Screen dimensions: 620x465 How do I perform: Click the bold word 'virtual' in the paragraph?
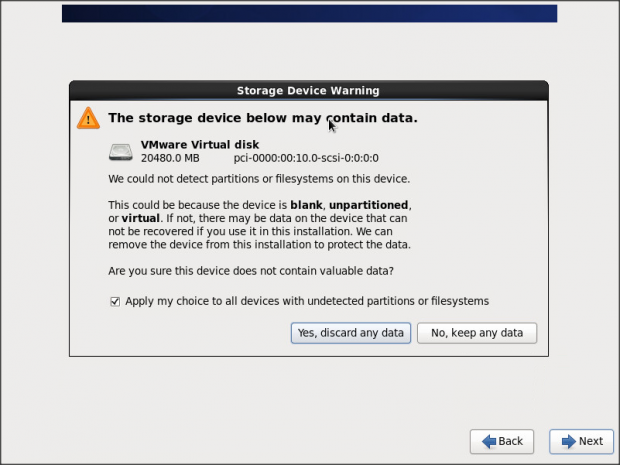[140, 218]
